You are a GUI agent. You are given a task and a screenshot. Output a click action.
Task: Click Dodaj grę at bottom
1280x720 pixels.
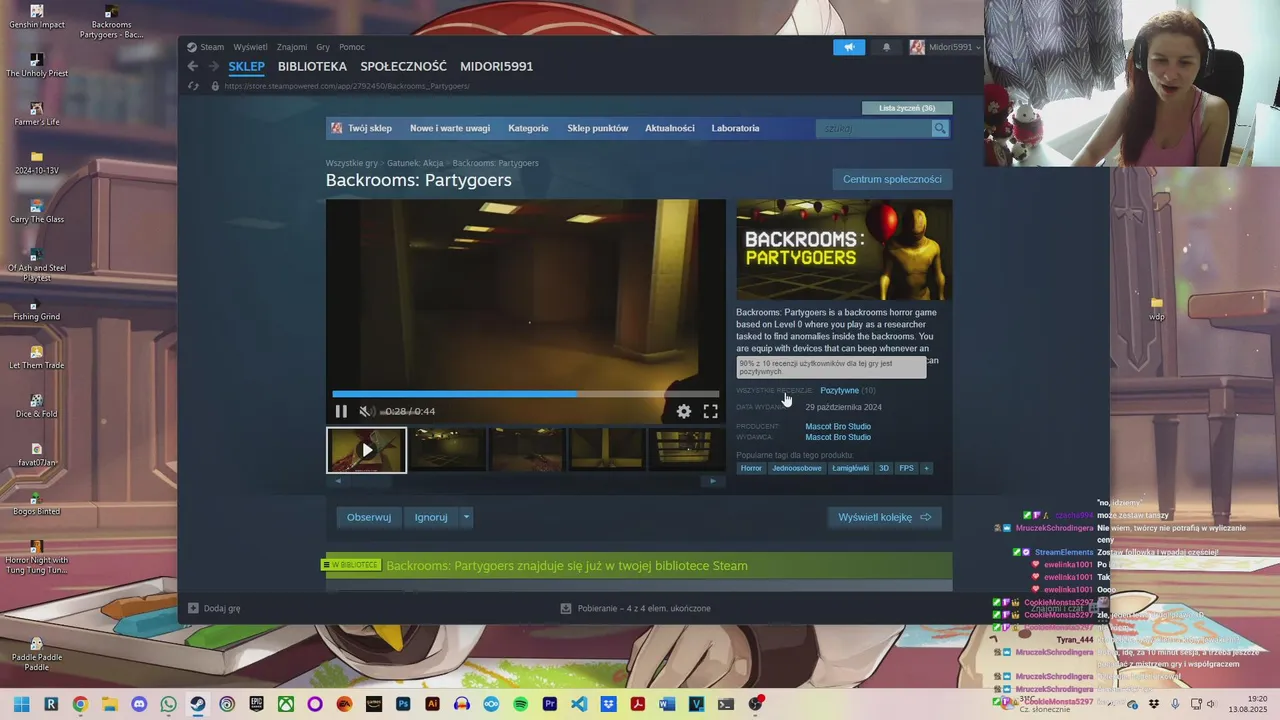point(214,608)
